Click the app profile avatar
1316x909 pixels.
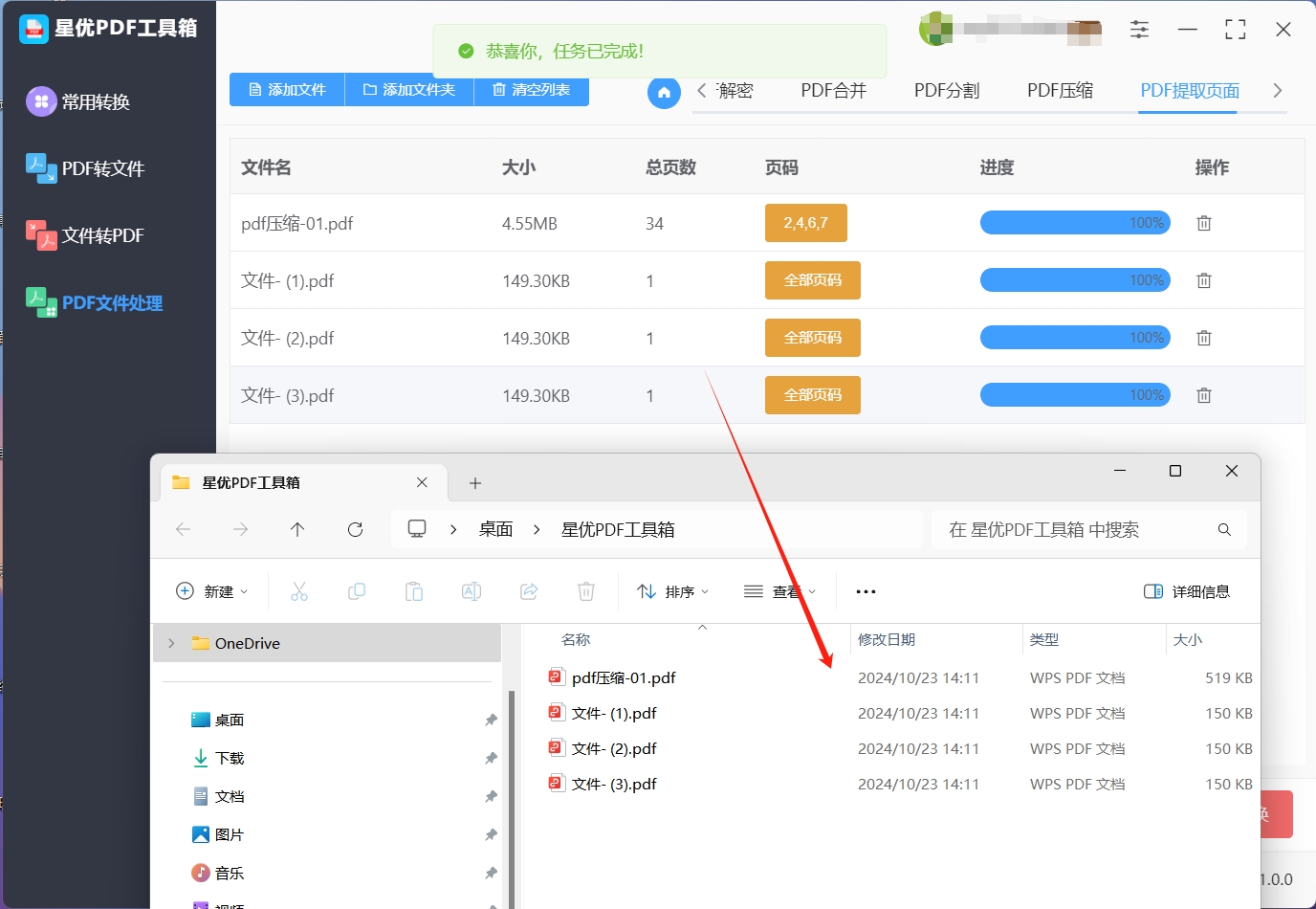[x=937, y=29]
